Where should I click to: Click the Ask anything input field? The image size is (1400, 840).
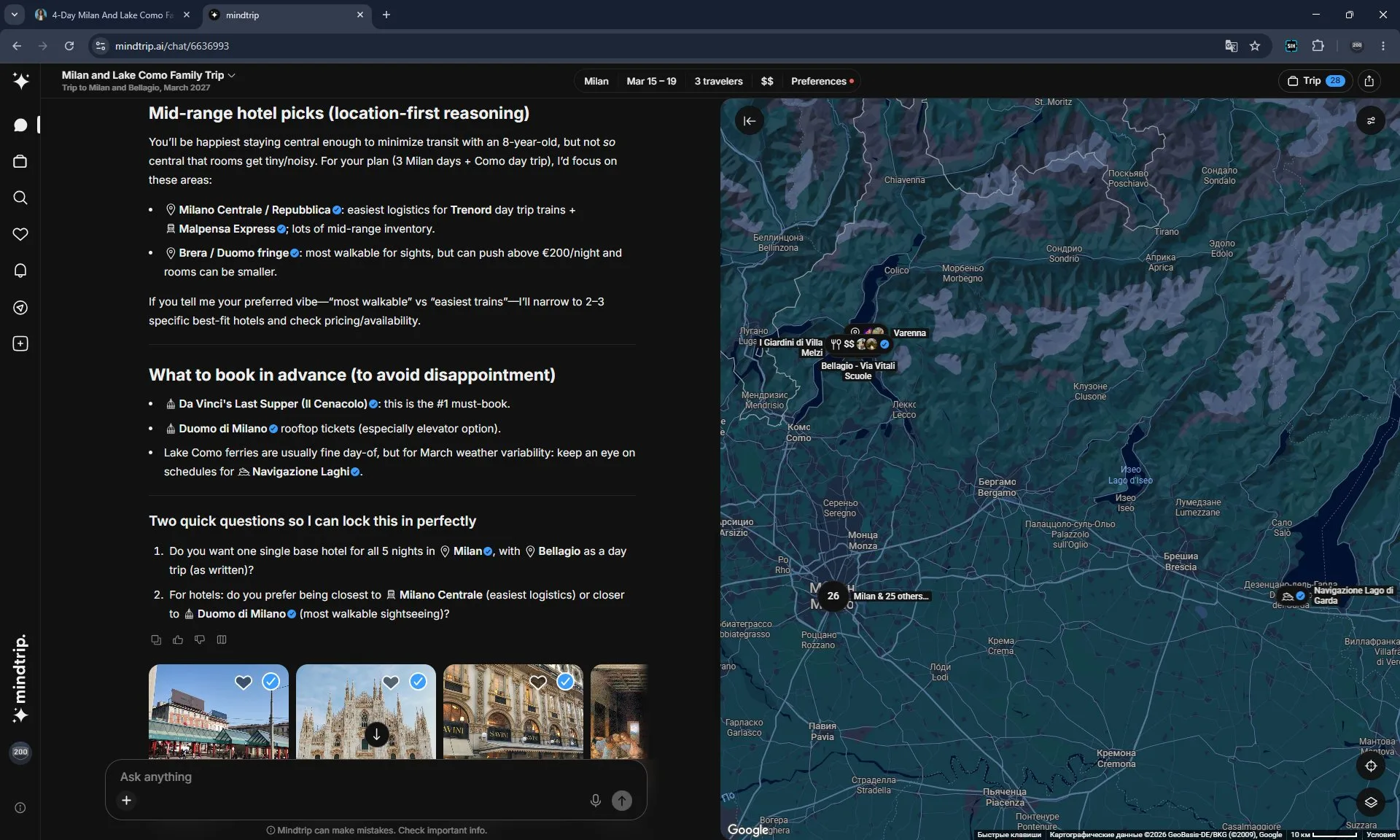click(x=376, y=777)
